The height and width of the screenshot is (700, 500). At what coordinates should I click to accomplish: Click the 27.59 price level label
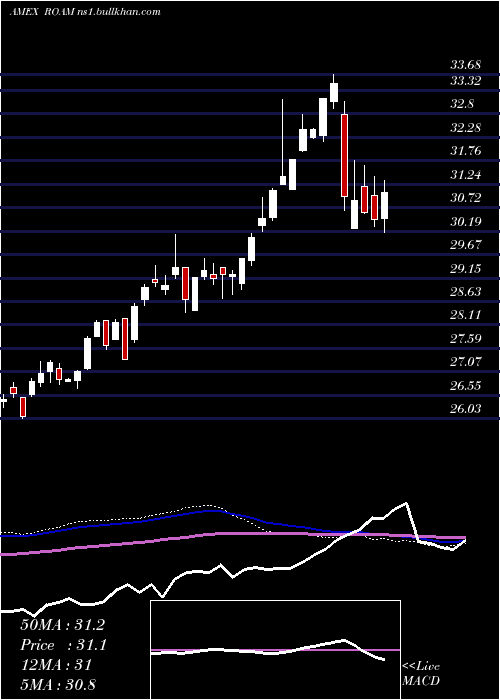[x=466, y=338]
